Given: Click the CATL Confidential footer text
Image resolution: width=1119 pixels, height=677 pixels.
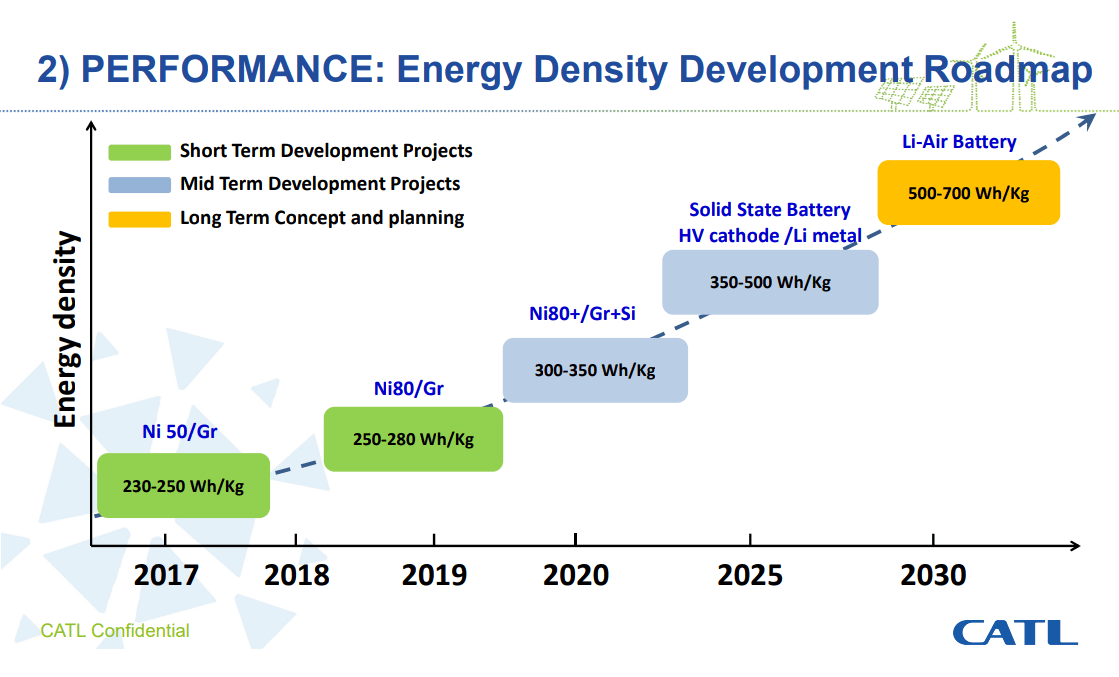Looking at the screenshot, I should [113, 630].
